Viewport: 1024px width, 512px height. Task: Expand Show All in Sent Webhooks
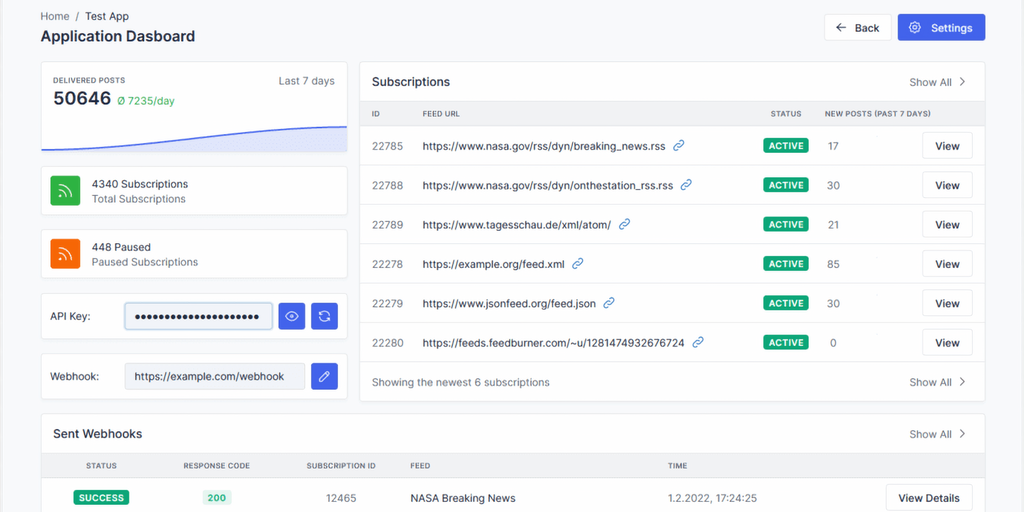point(937,434)
